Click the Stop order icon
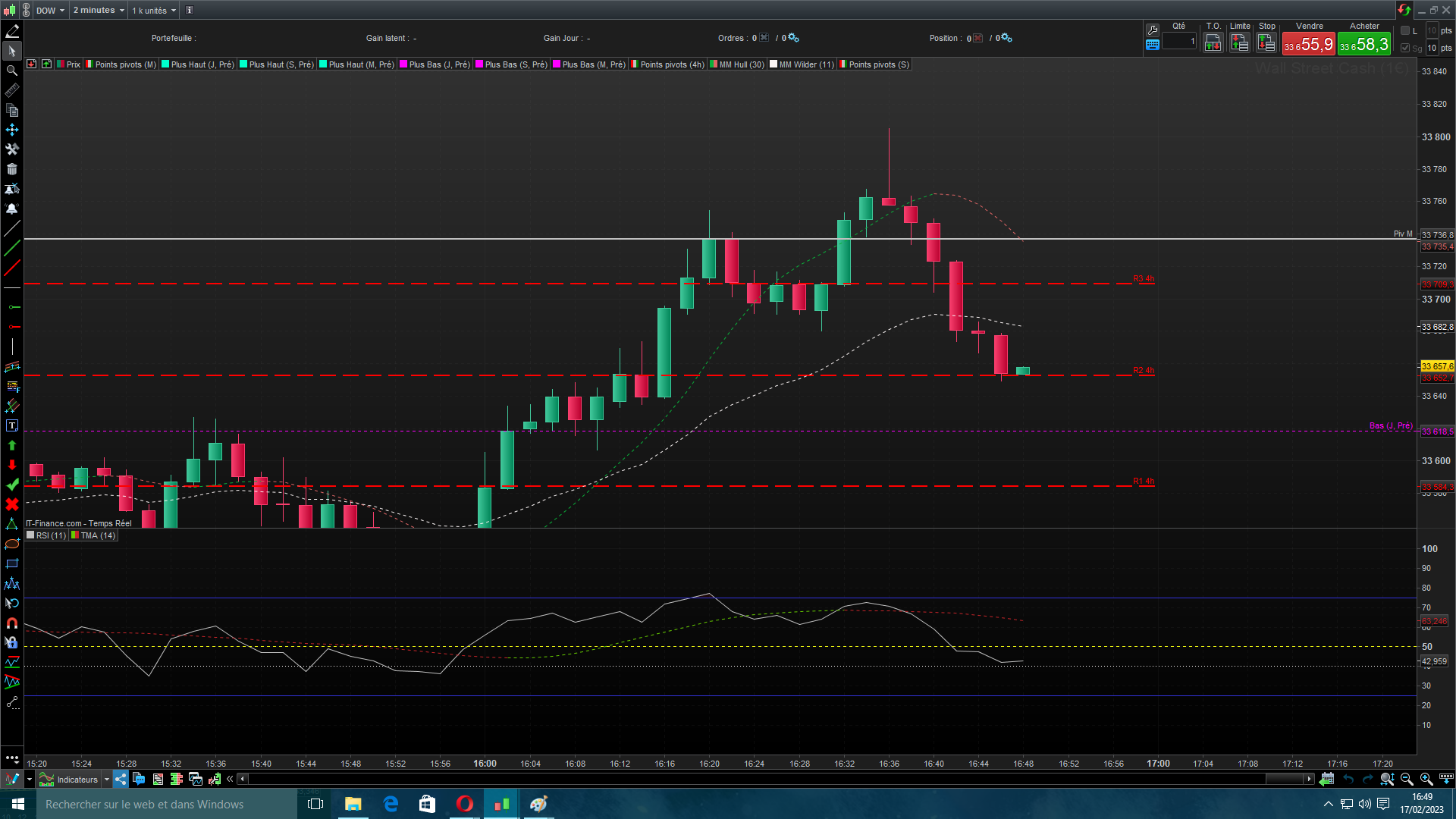The height and width of the screenshot is (819, 1456). pyautogui.click(x=1266, y=43)
